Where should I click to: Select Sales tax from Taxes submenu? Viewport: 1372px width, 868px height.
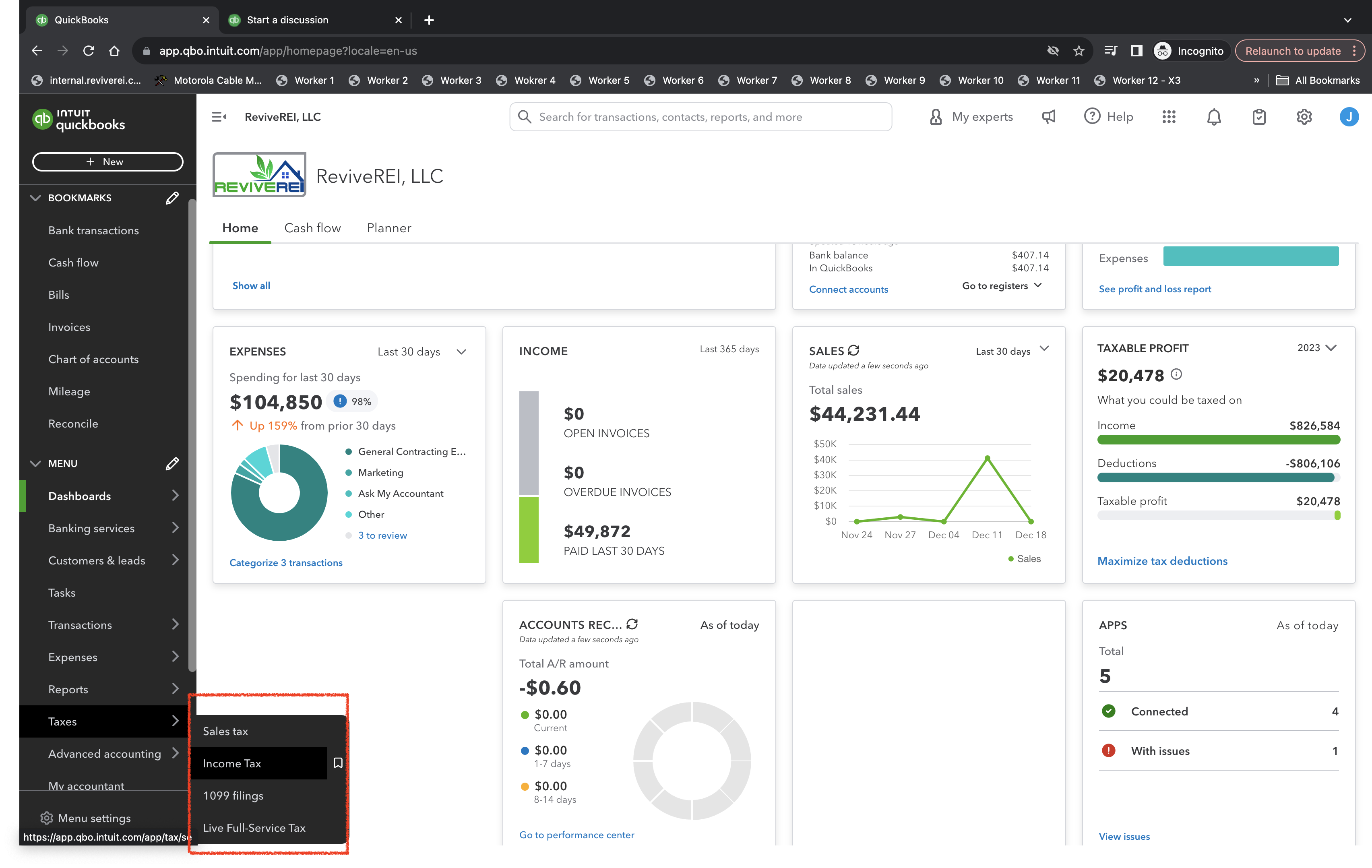225,731
